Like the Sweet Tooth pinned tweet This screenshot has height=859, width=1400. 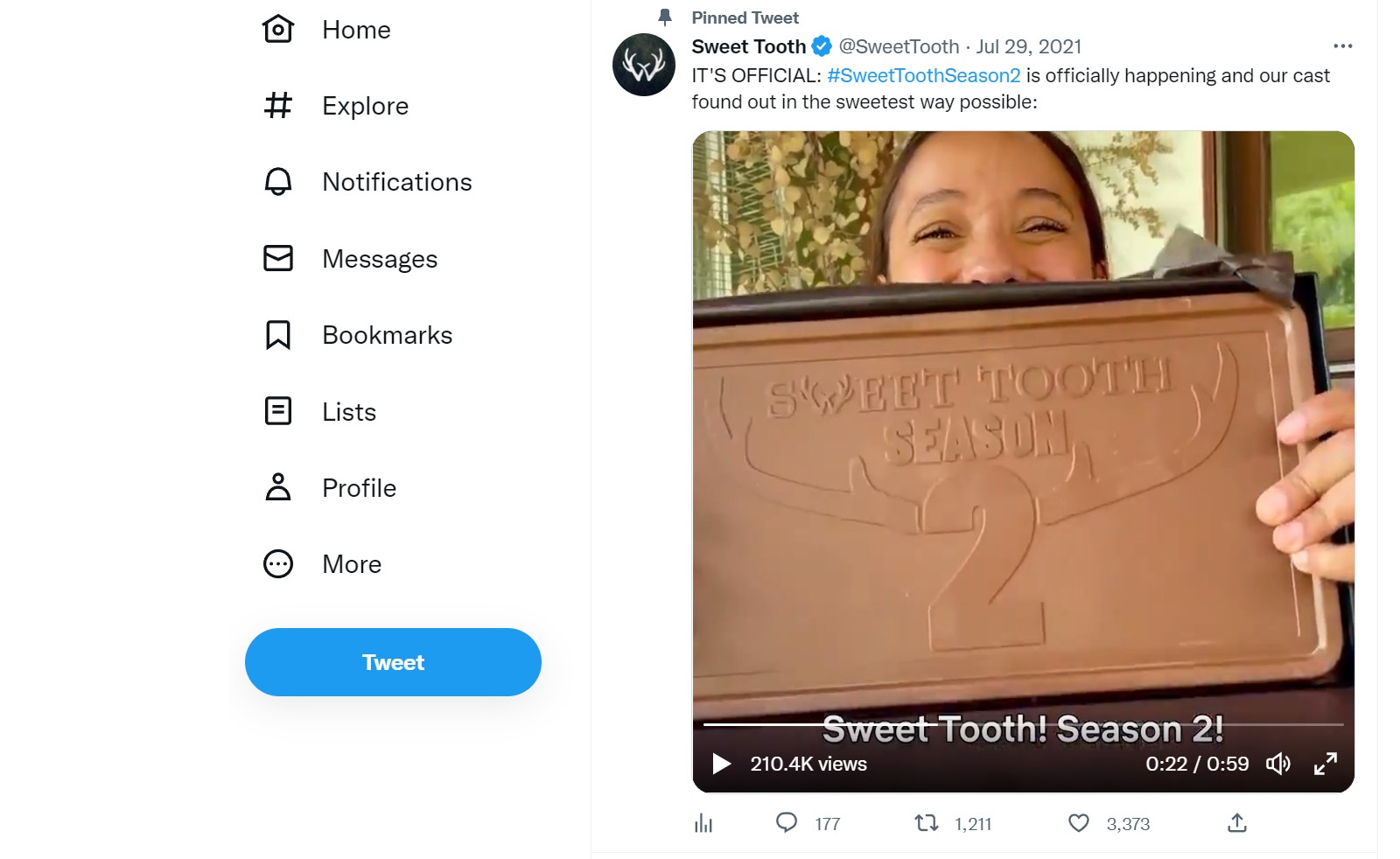(1079, 823)
